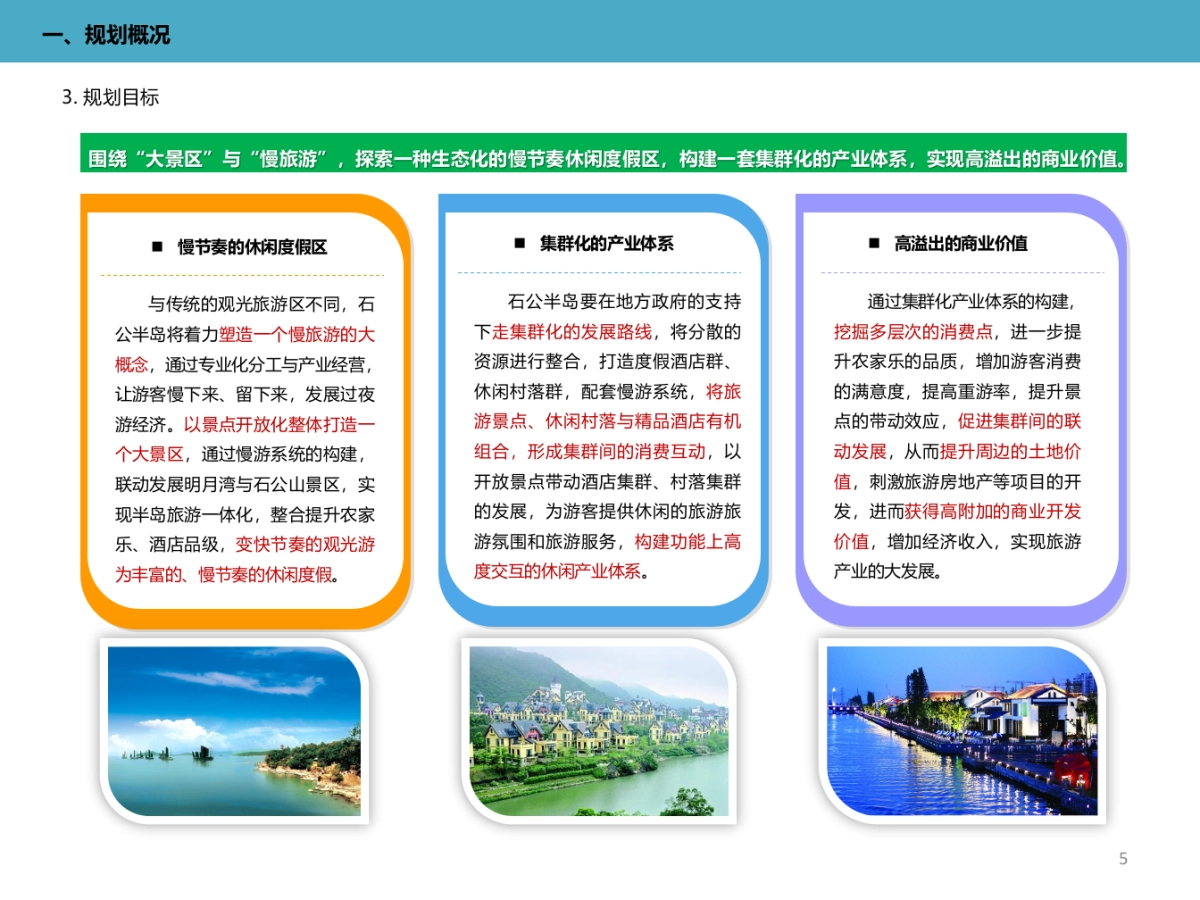The image size is (1200, 900).
Task: Click the page number 5
Action: 1123,857
